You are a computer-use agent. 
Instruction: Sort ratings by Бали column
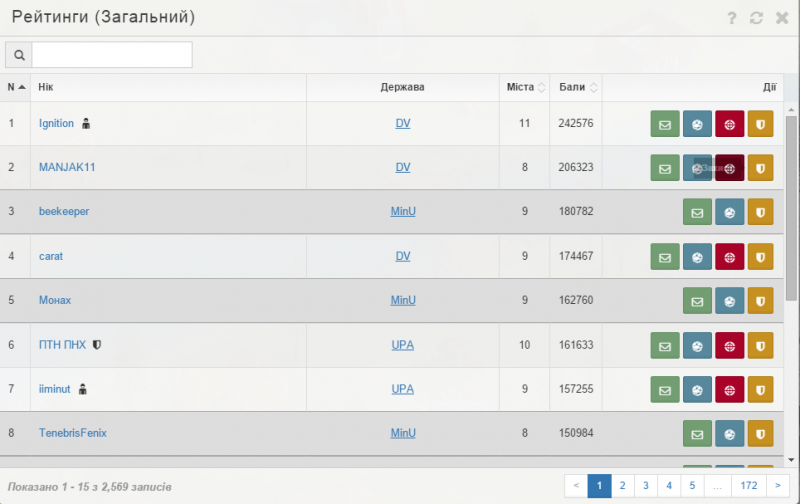(578, 87)
